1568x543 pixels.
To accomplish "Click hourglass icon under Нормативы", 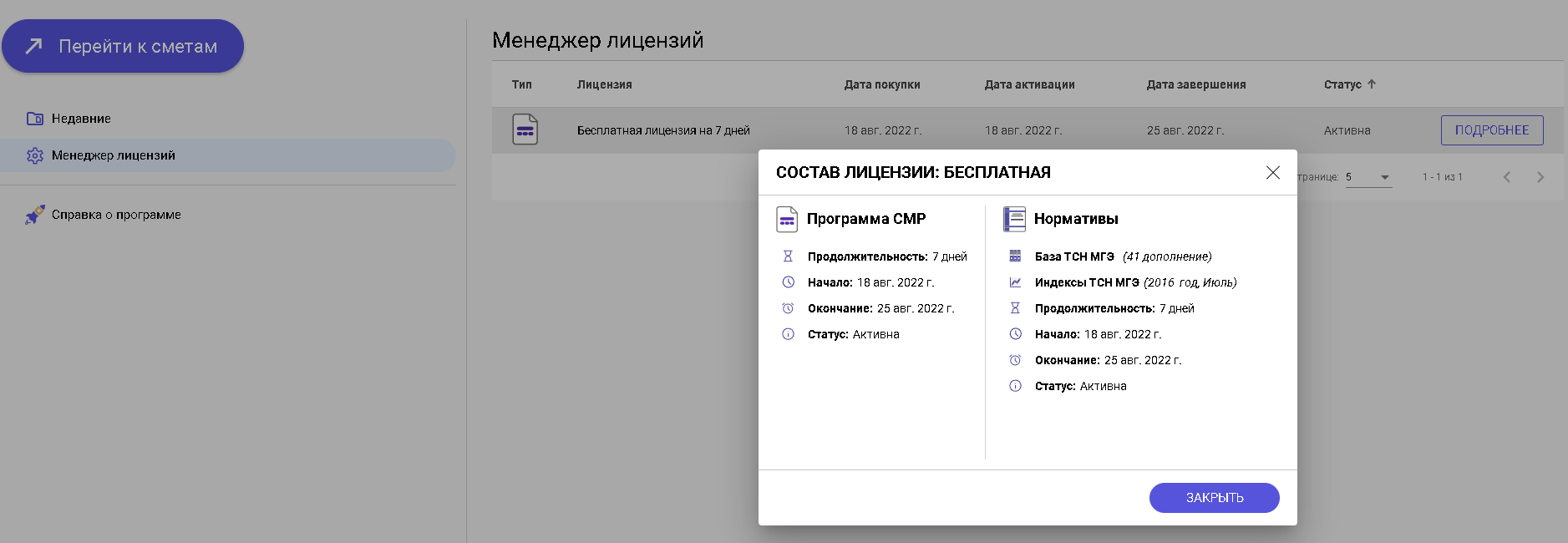I will pyautogui.click(x=1015, y=308).
